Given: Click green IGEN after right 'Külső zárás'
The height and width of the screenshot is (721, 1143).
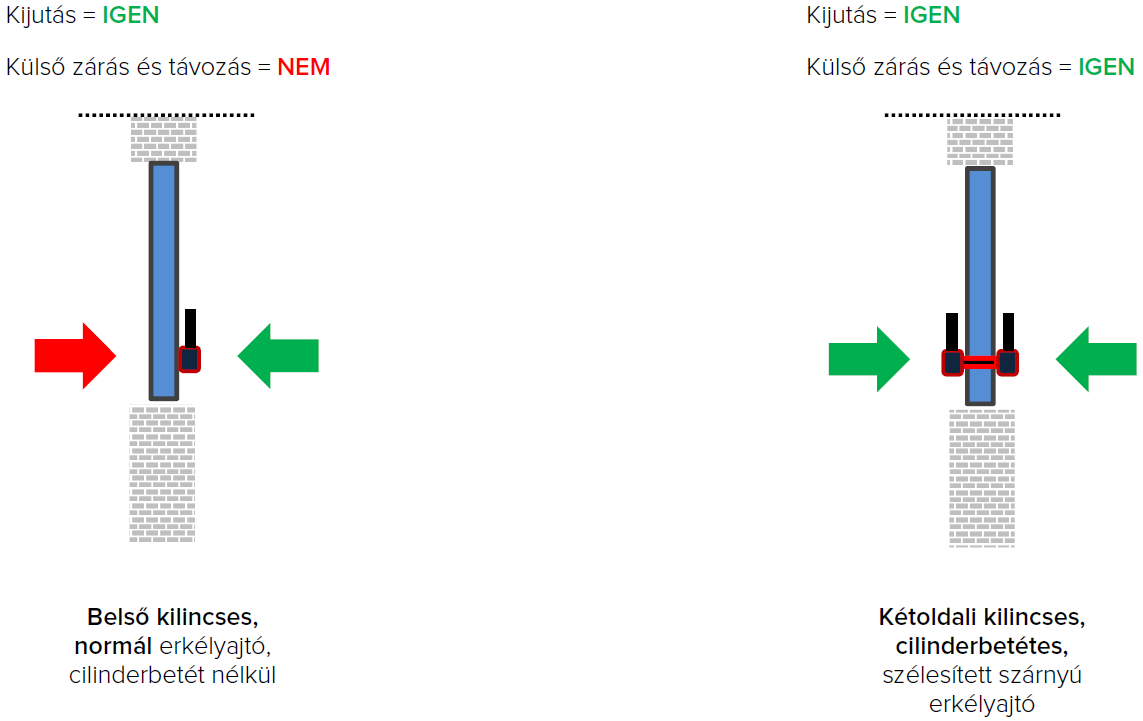Looking at the screenshot, I should tap(1106, 67).
